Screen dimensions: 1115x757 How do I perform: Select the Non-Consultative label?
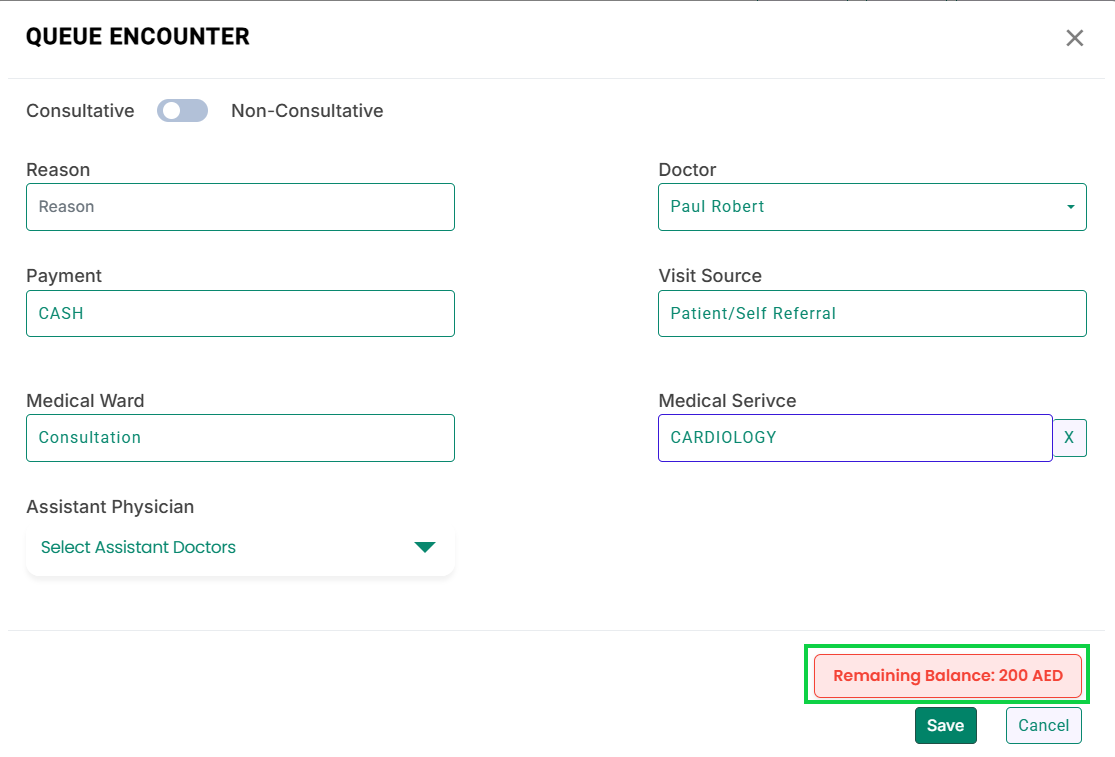pos(307,111)
